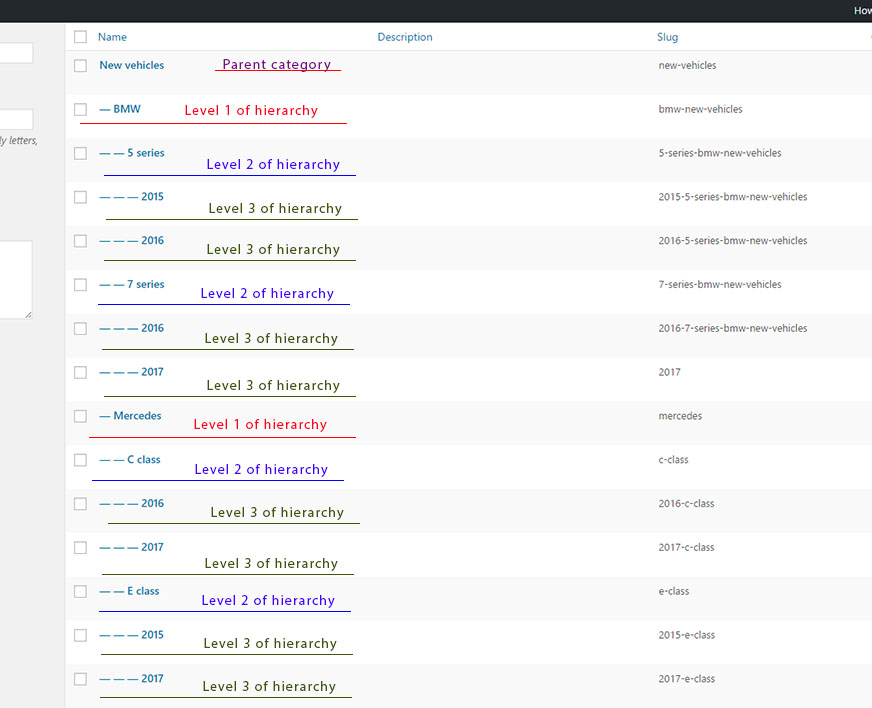872x708 pixels.
Task: Check the box for New vehicles category
Action: [81, 66]
